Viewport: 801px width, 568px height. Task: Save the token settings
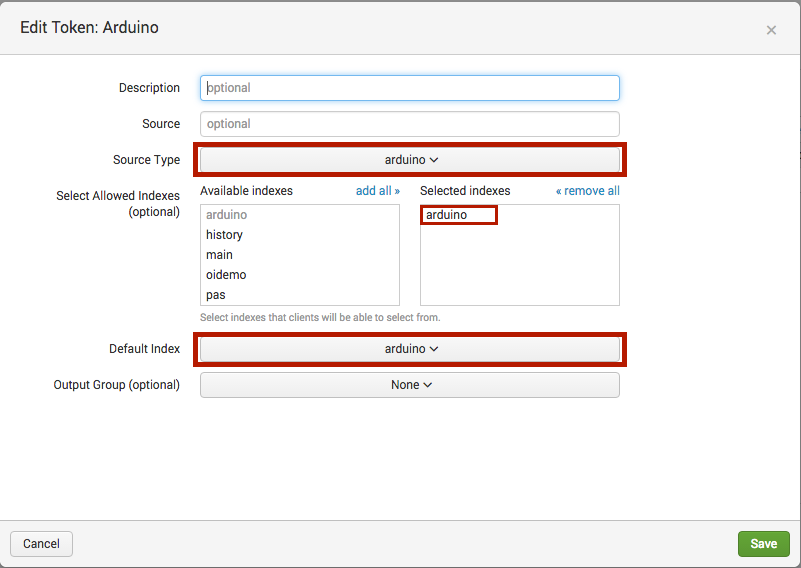click(x=764, y=544)
